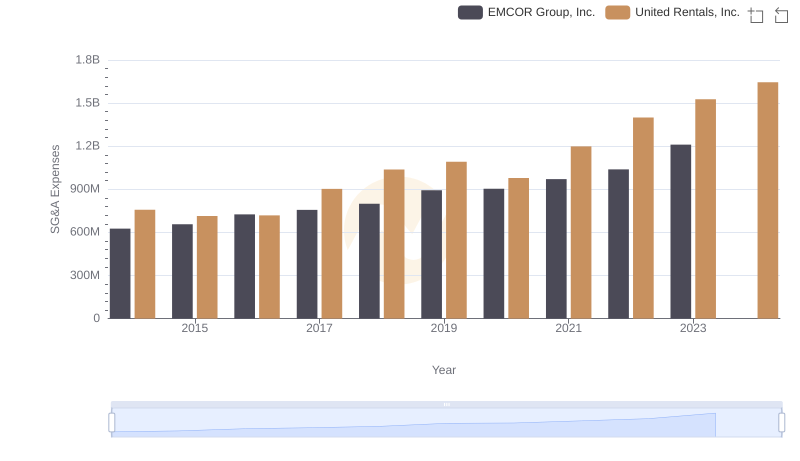Image resolution: width=800 pixels, height=461 pixels.
Task: Select the United Rentals bar for 2021
Action: 581,233
